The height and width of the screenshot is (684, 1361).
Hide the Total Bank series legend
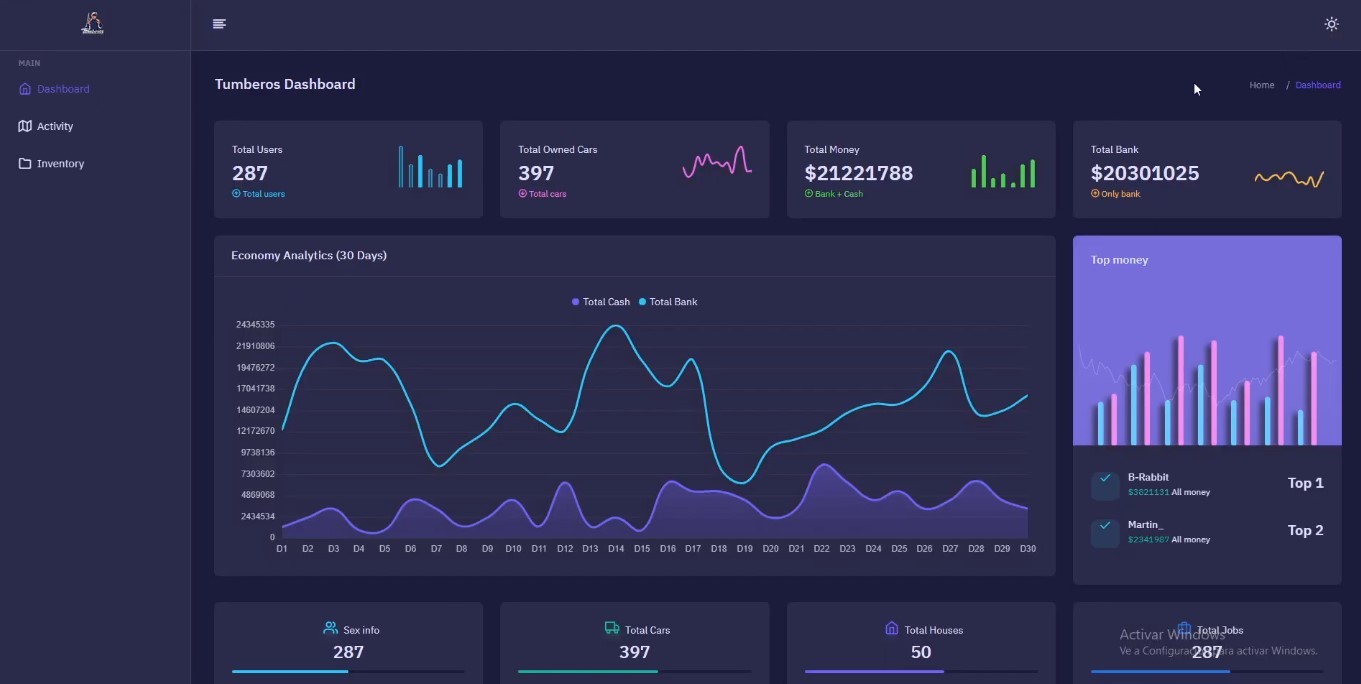pyautogui.click(x=668, y=302)
